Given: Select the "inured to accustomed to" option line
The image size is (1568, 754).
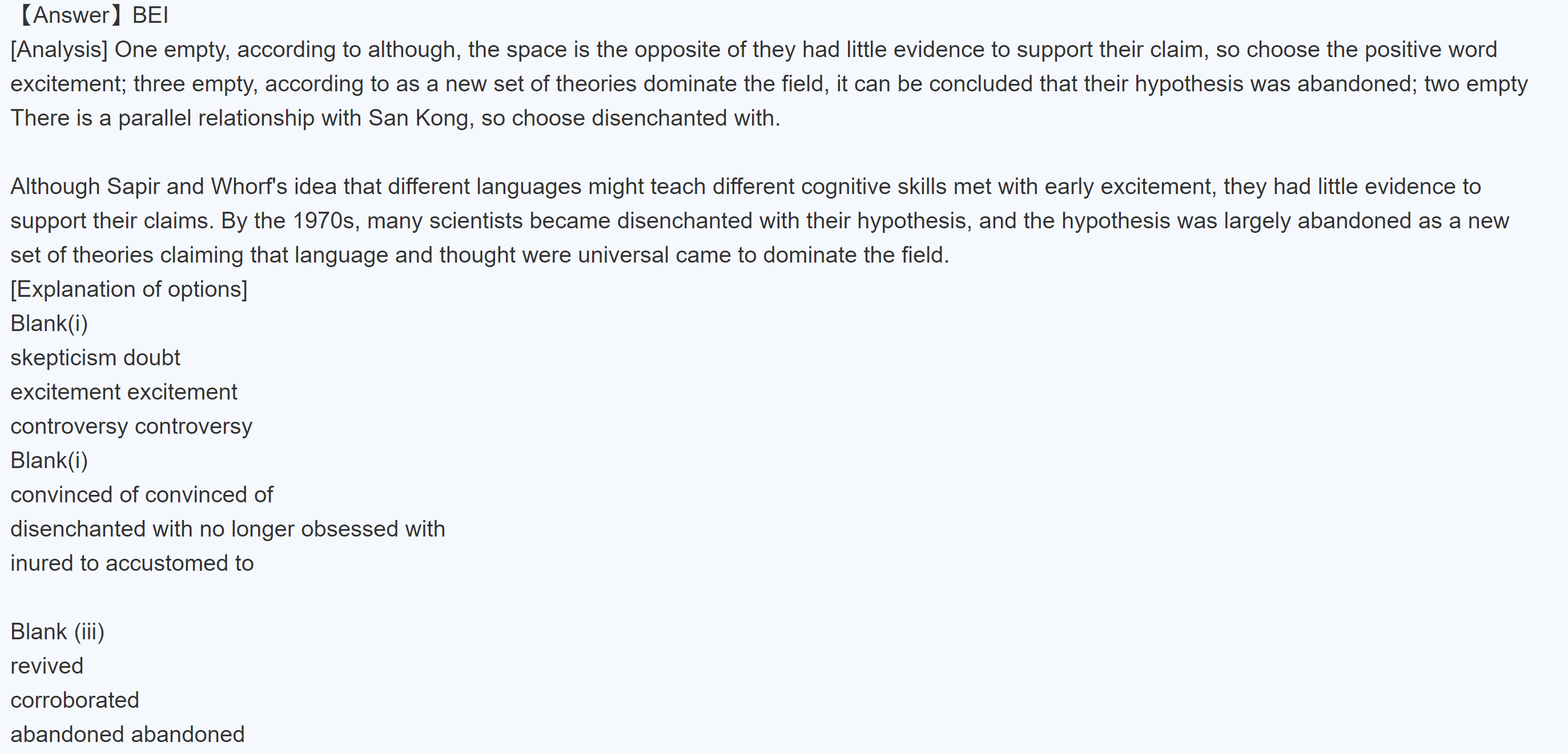Looking at the screenshot, I should click(132, 563).
